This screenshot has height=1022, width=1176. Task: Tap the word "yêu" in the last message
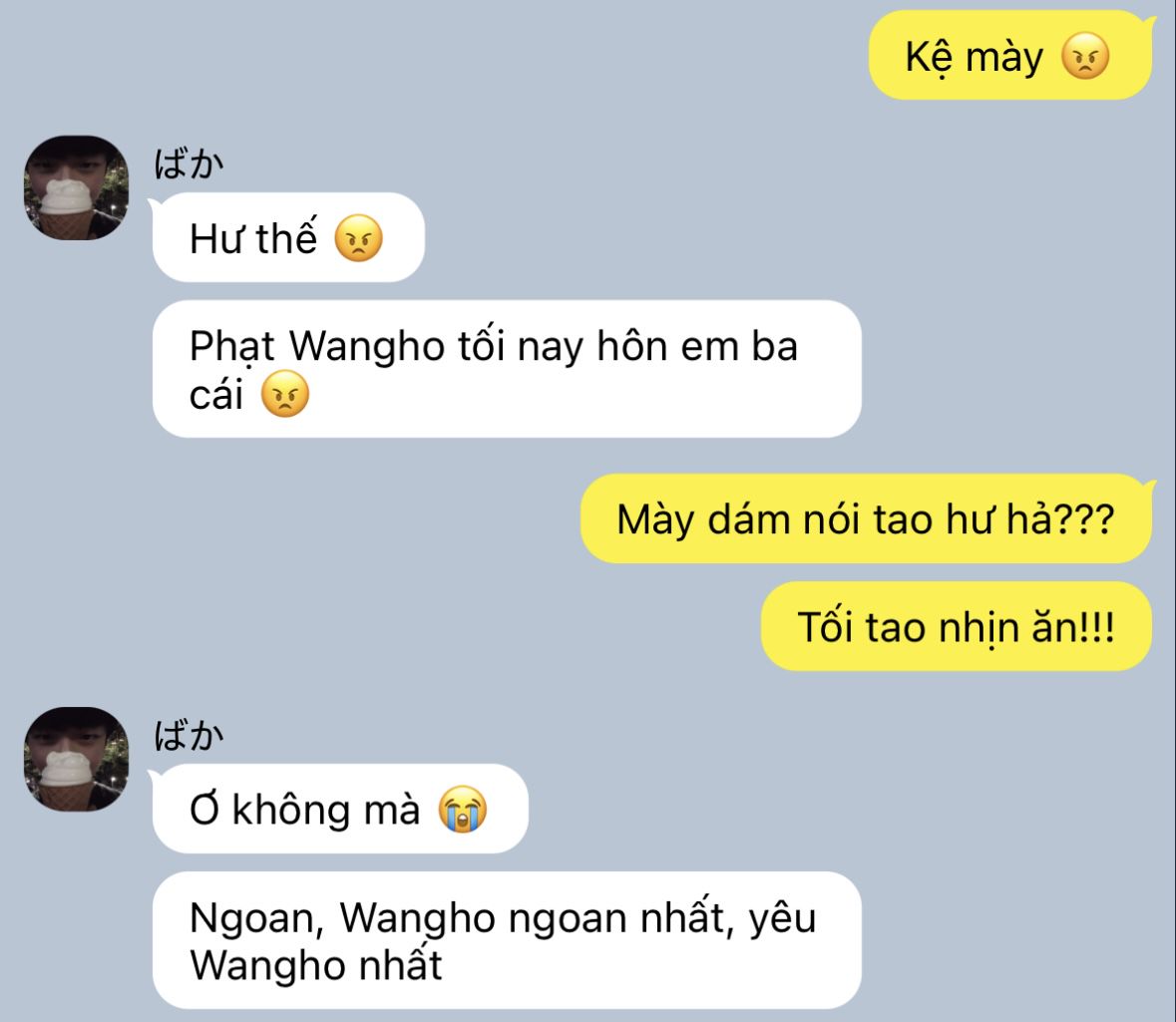pyautogui.click(x=782, y=919)
